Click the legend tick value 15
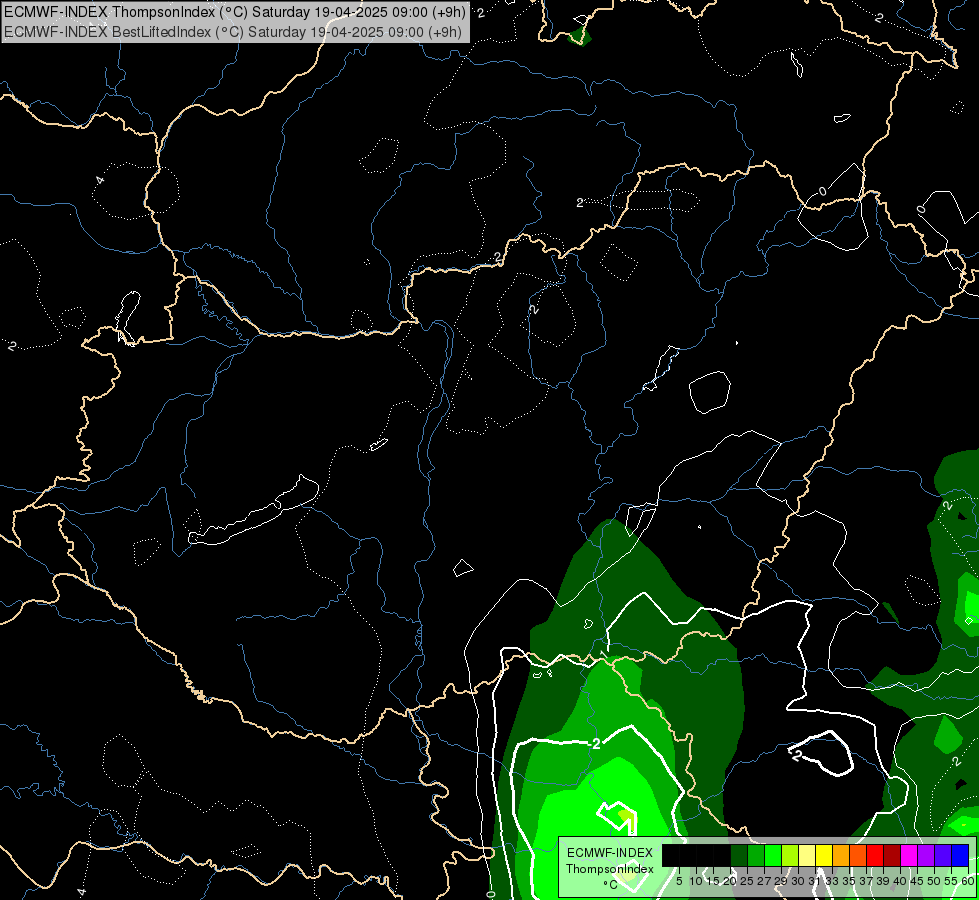 (713, 881)
